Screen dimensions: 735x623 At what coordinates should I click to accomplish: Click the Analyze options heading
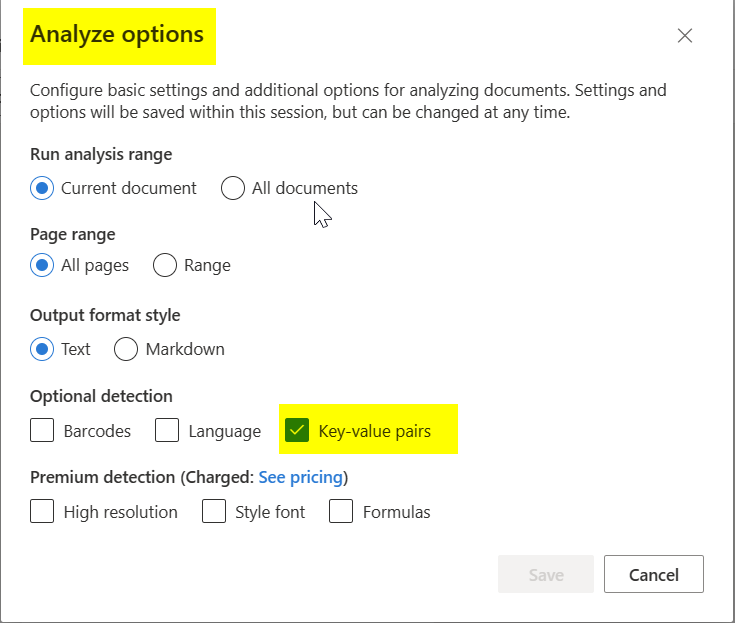coord(117,35)
